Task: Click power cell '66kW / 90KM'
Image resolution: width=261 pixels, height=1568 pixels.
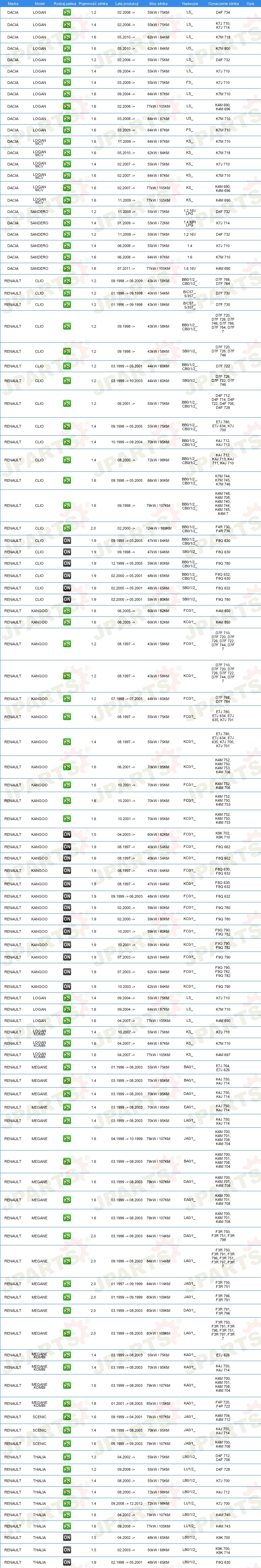Action: [x=159, y=480]
